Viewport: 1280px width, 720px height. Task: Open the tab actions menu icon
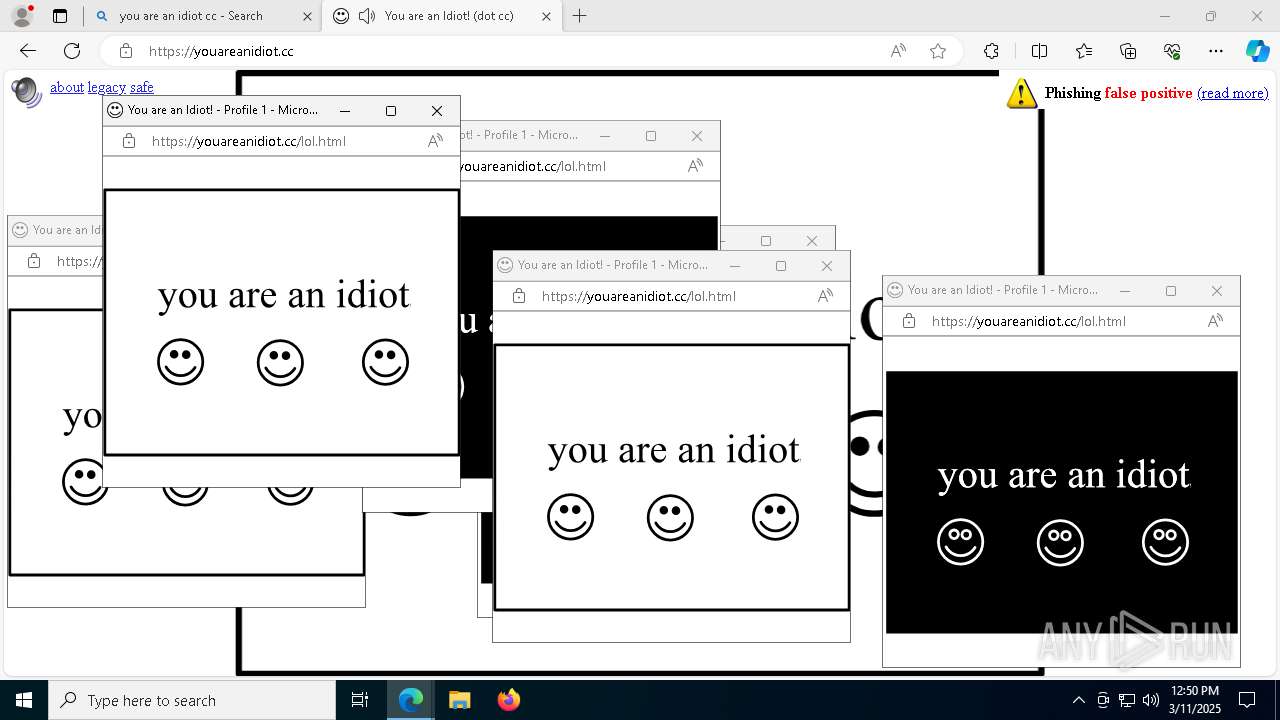coord(60,16)
